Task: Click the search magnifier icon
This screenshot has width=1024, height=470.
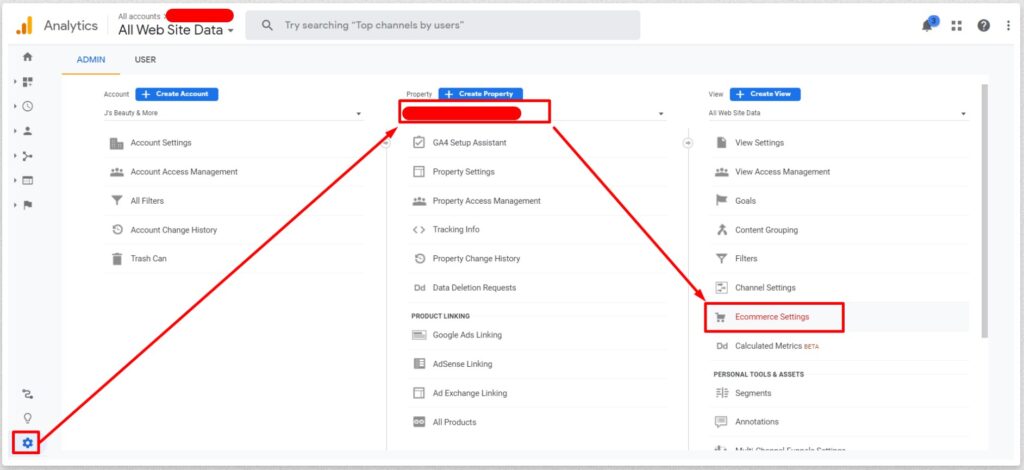Action: point(266,25)
